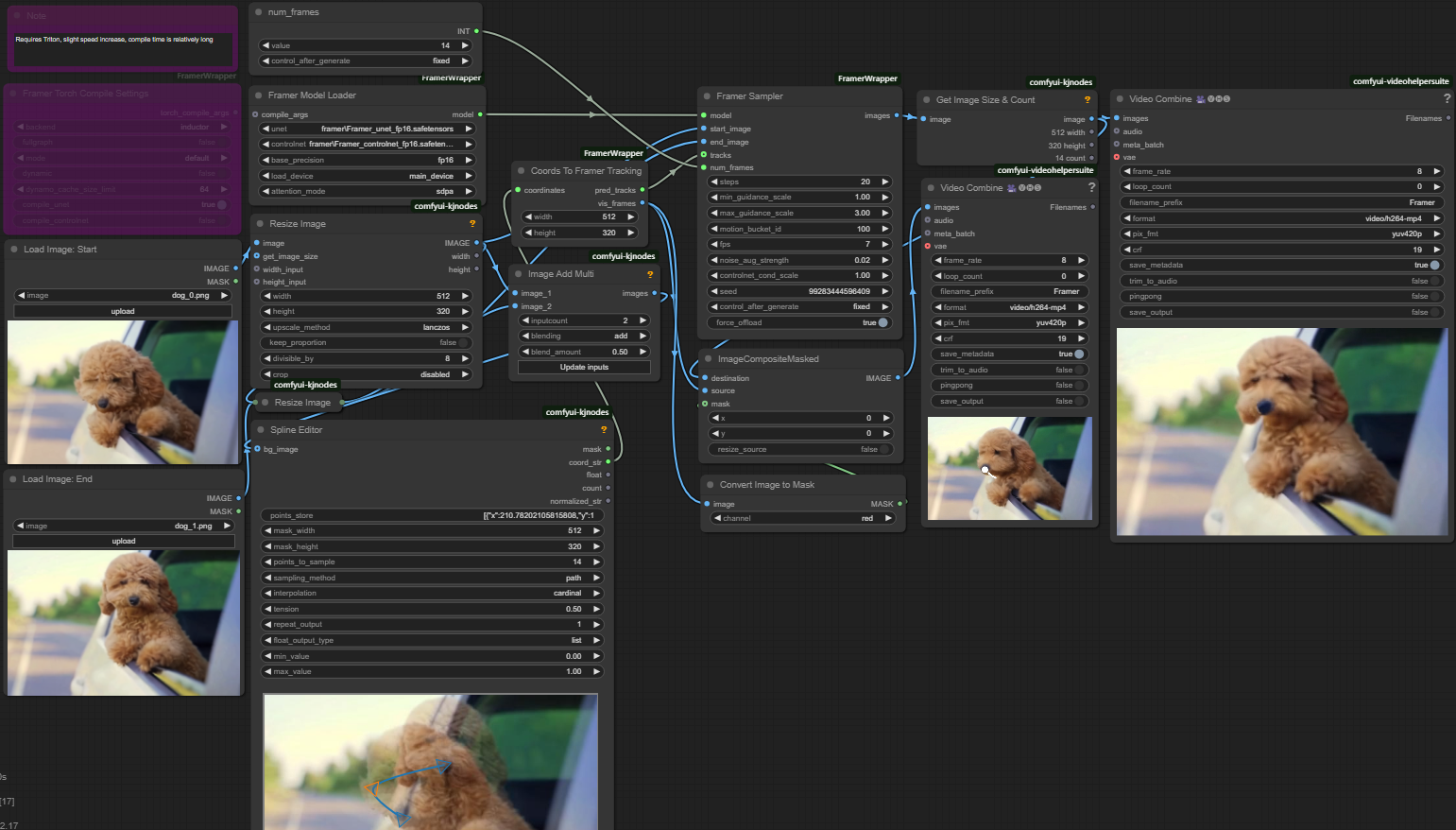Collapse Get Image Size & Count node dot
Image resolution: width=1456 pixels, height=830 pixels.
point(927,100)
